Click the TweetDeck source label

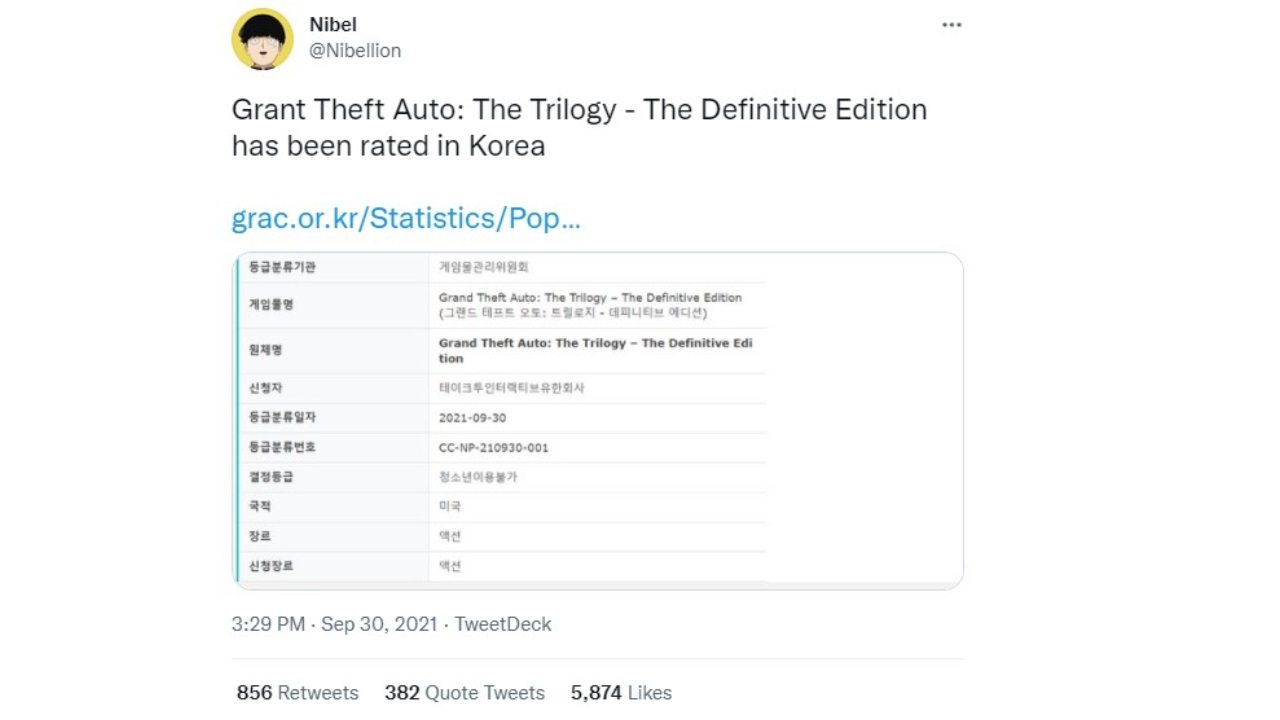pyautogui.click(x=503, y=624)
